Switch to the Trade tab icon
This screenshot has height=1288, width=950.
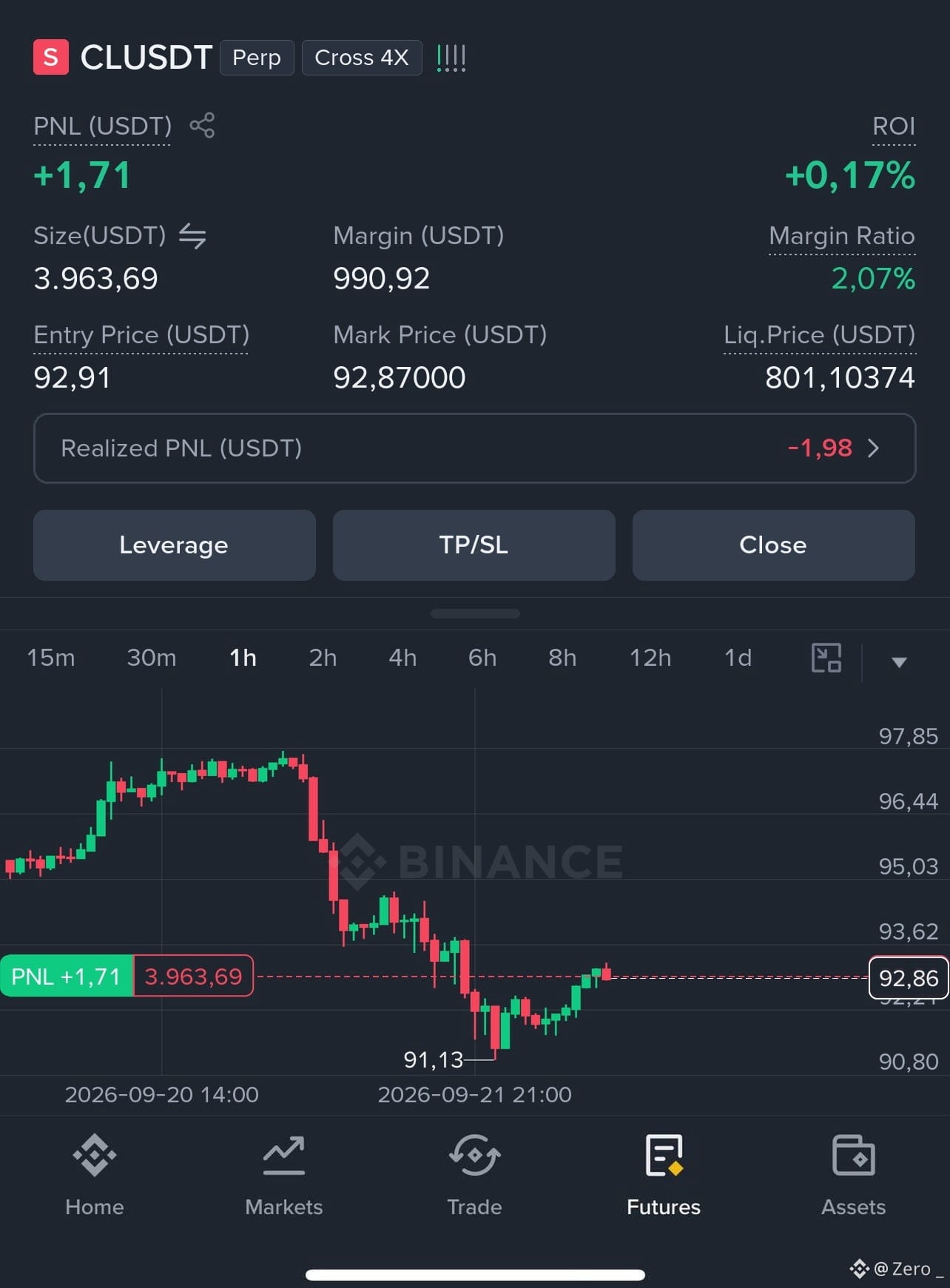click(474, 1155)
